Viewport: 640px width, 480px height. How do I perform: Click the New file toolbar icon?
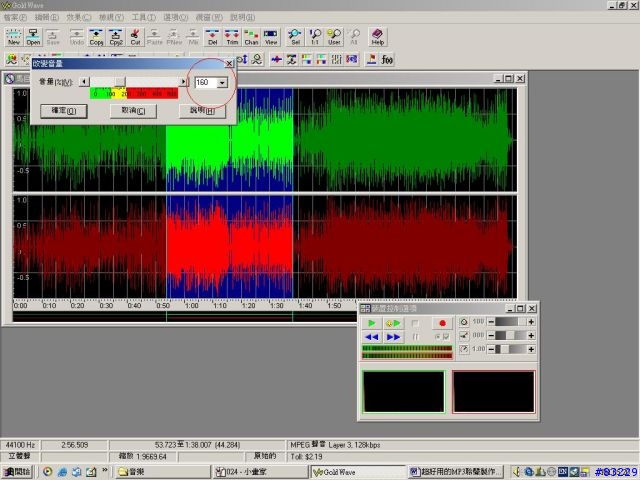click(14, 37)
